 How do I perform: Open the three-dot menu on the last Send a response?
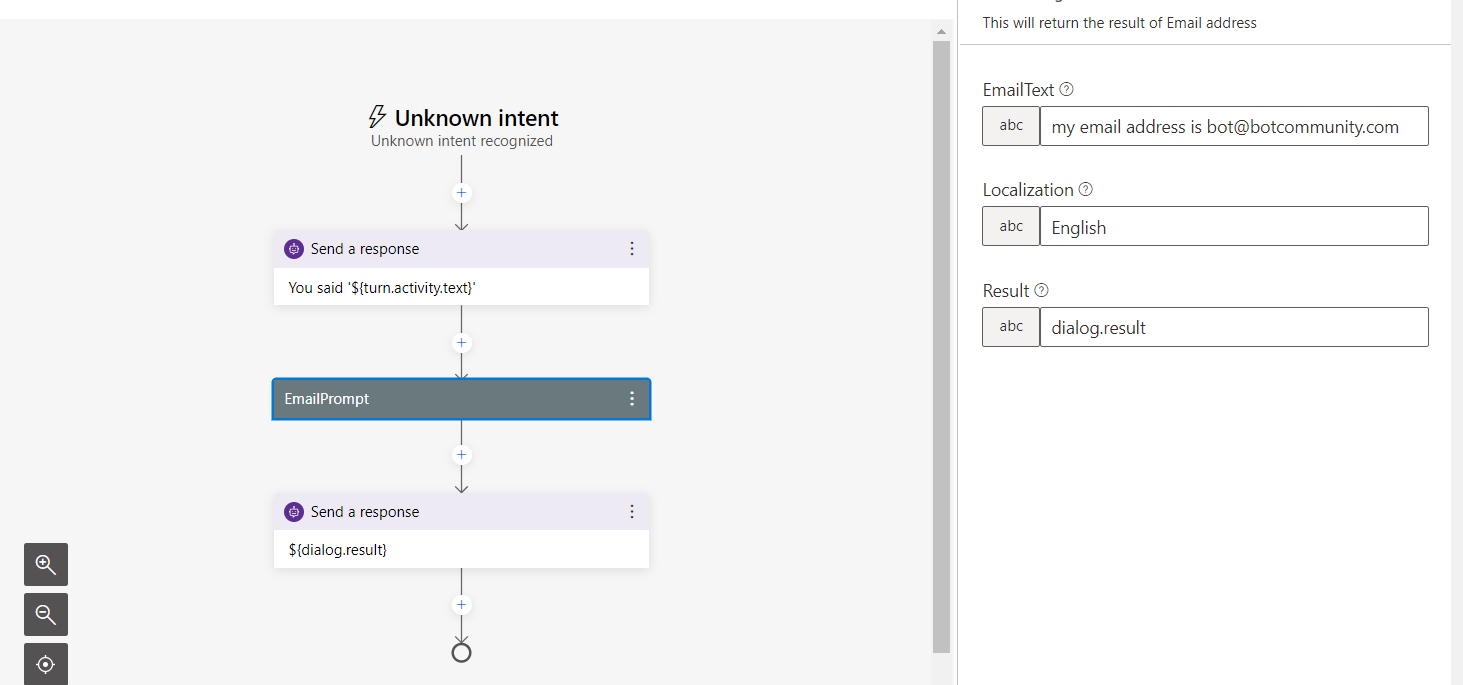[x=632, y=511]
